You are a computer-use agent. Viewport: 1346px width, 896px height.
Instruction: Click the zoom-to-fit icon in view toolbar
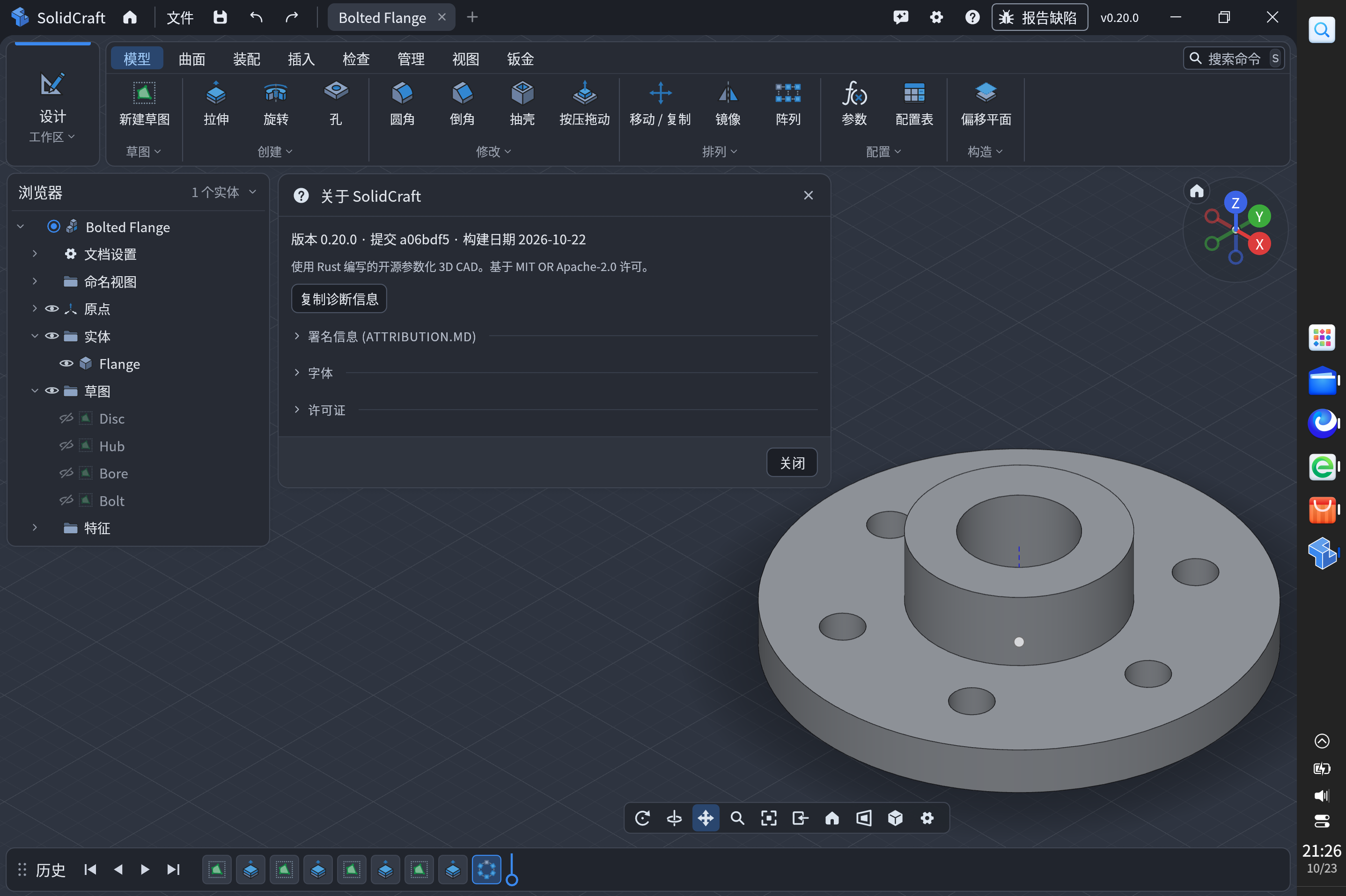click(769, 818)
